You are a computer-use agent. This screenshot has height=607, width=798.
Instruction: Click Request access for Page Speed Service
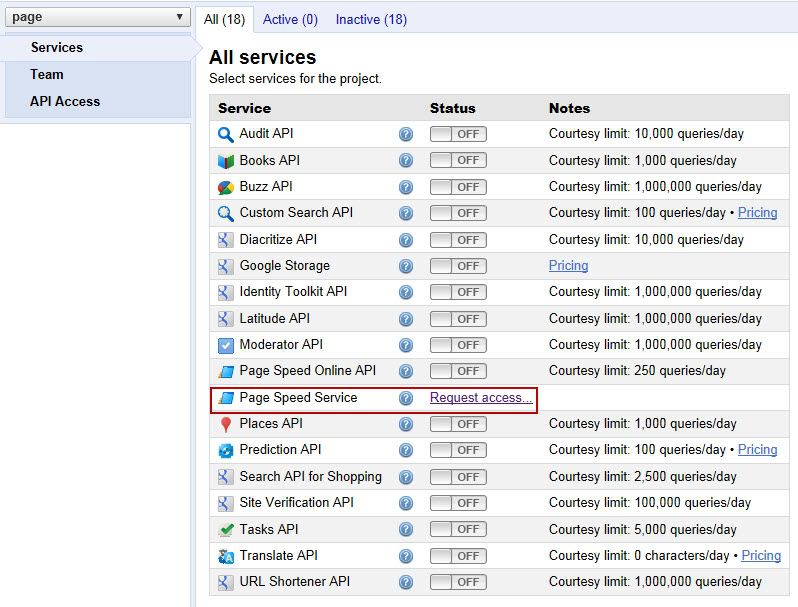pos(481,397)
